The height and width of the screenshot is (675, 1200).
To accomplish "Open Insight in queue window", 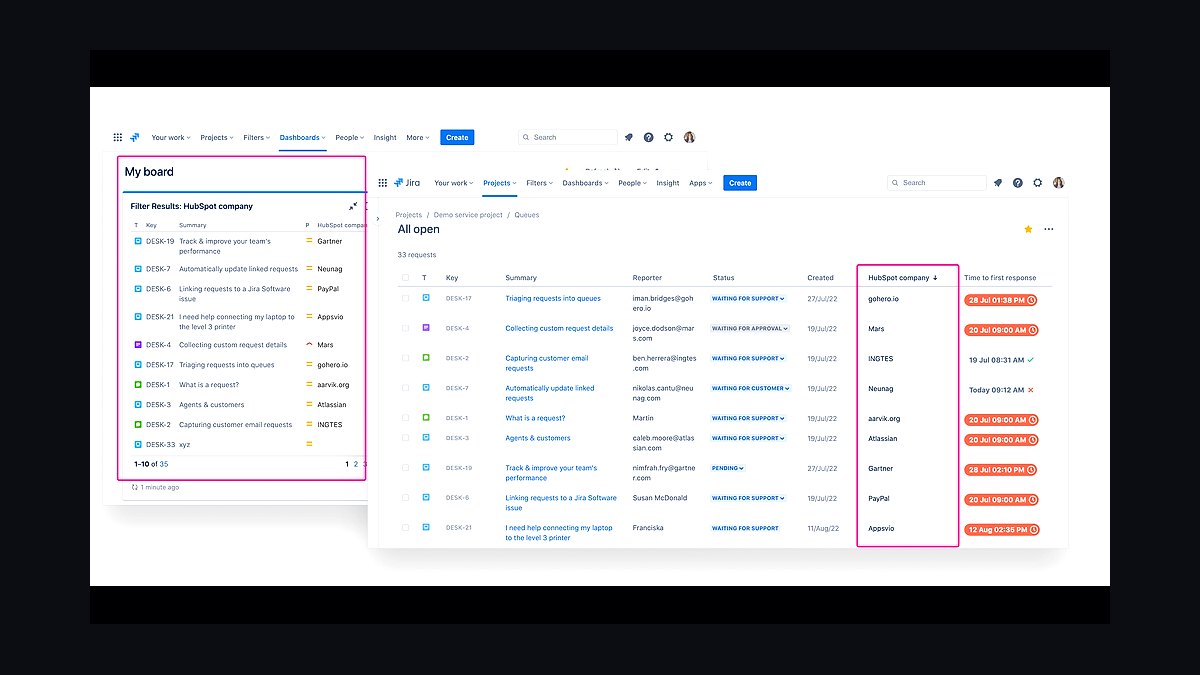I will pyautogui.click(x=668, y=183).
